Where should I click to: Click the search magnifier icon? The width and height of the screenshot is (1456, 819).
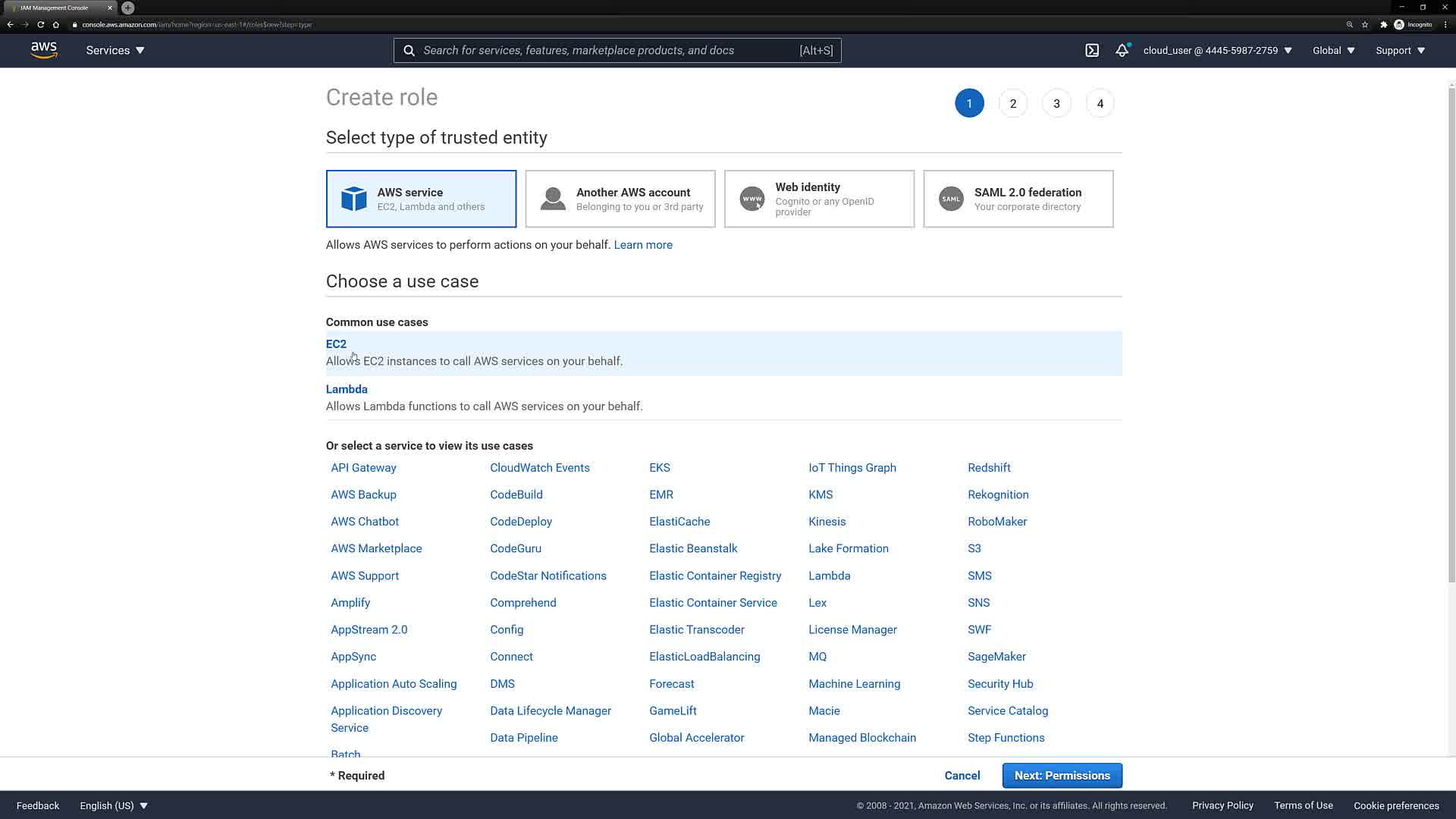(x=409, y=51)
